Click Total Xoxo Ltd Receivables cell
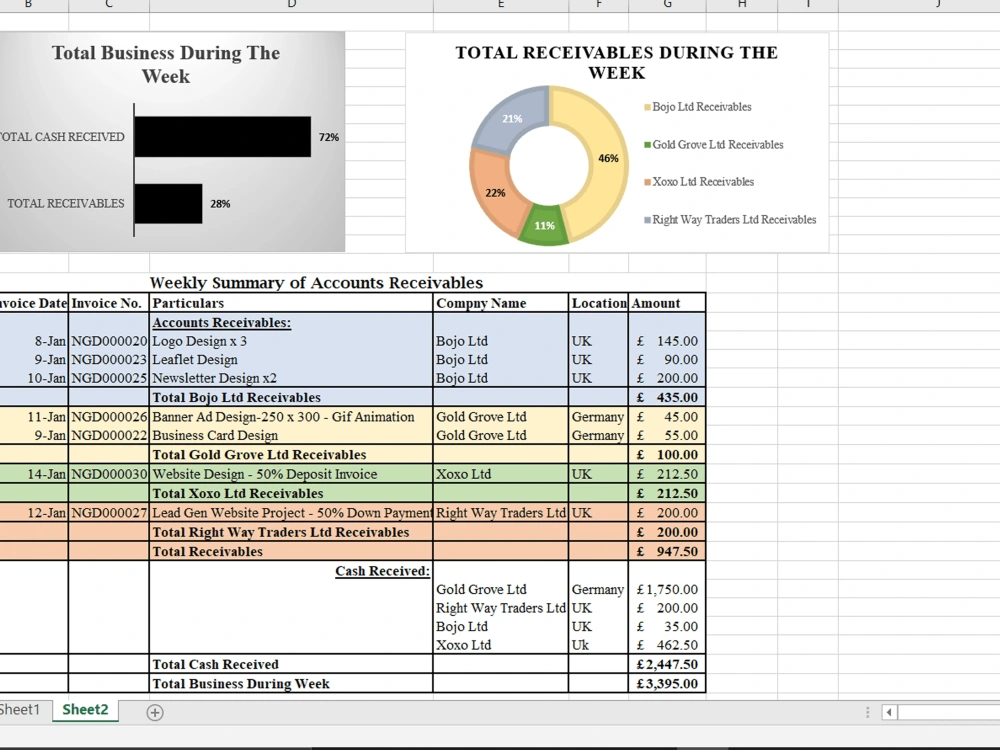This screenshot has height=750, width=1000. coord(291,494)
